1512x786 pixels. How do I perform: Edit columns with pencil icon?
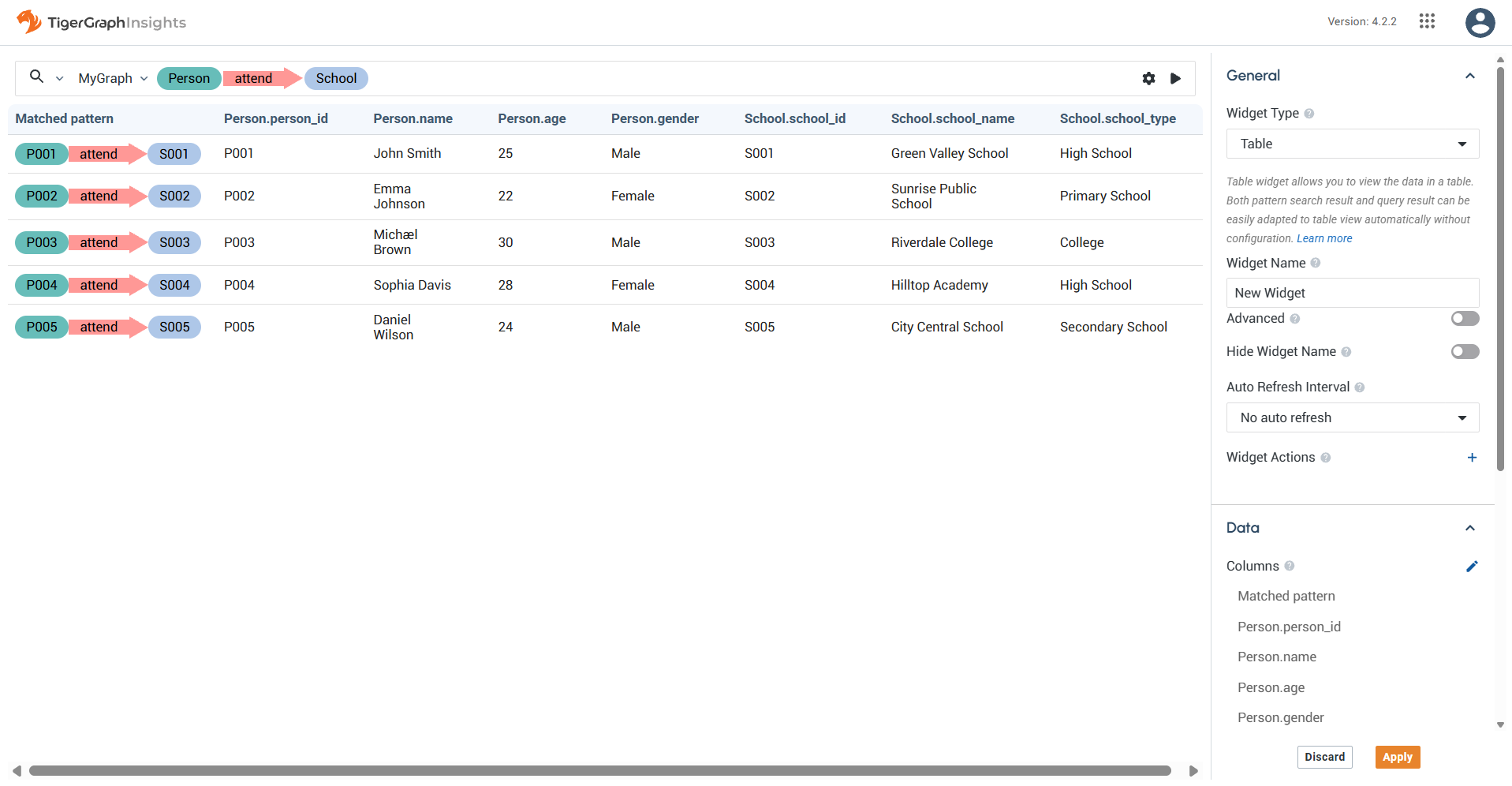1472,566
